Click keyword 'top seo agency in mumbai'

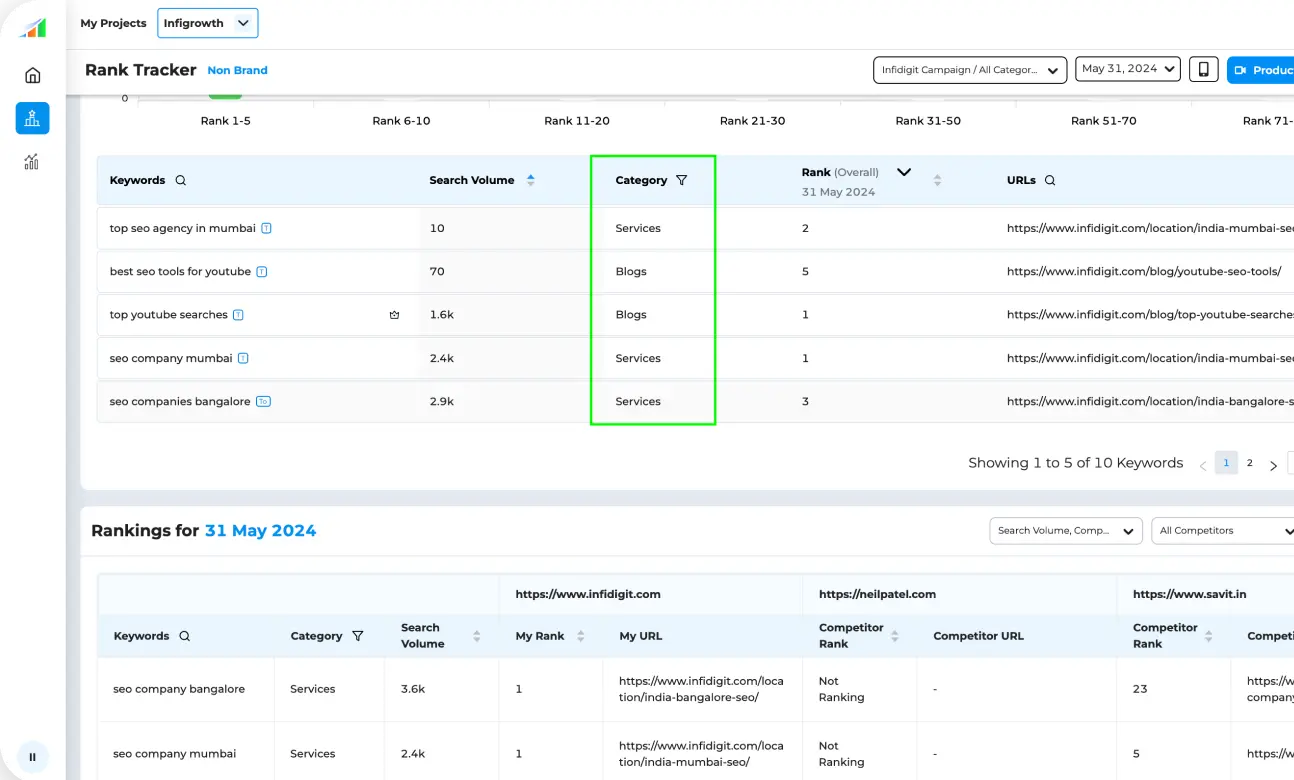183,228
